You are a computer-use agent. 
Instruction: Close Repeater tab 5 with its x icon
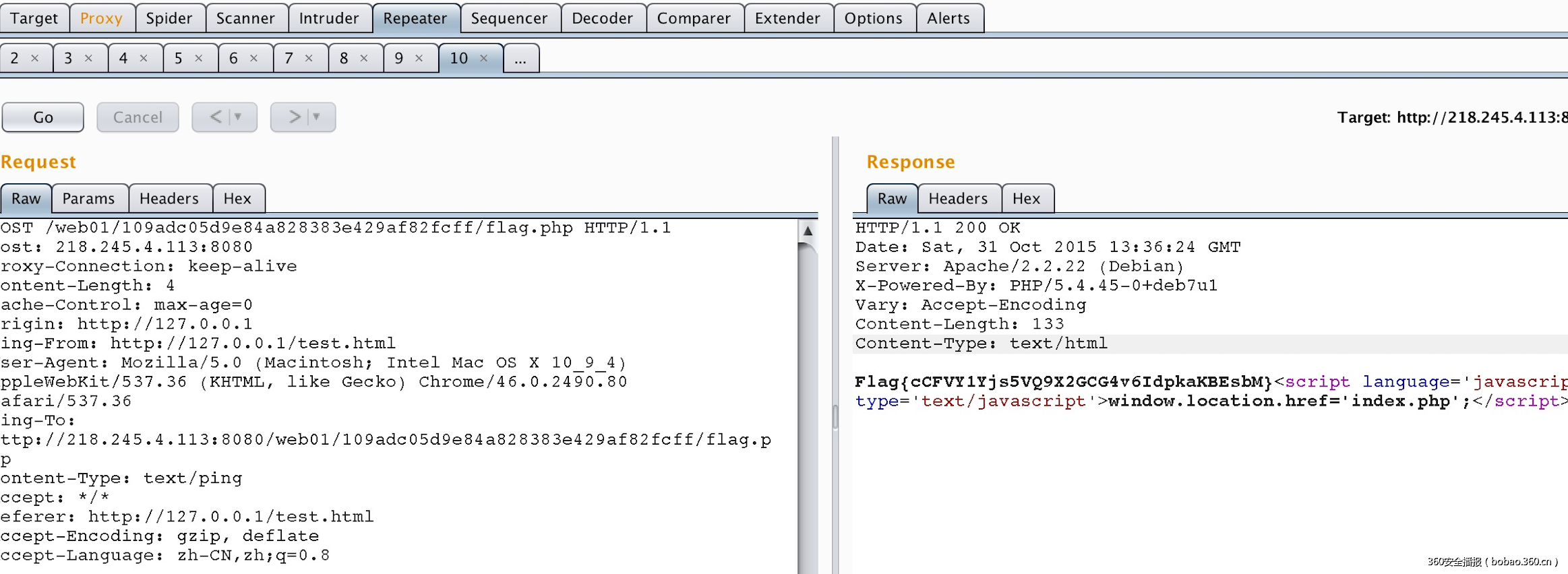coord(199,59)
